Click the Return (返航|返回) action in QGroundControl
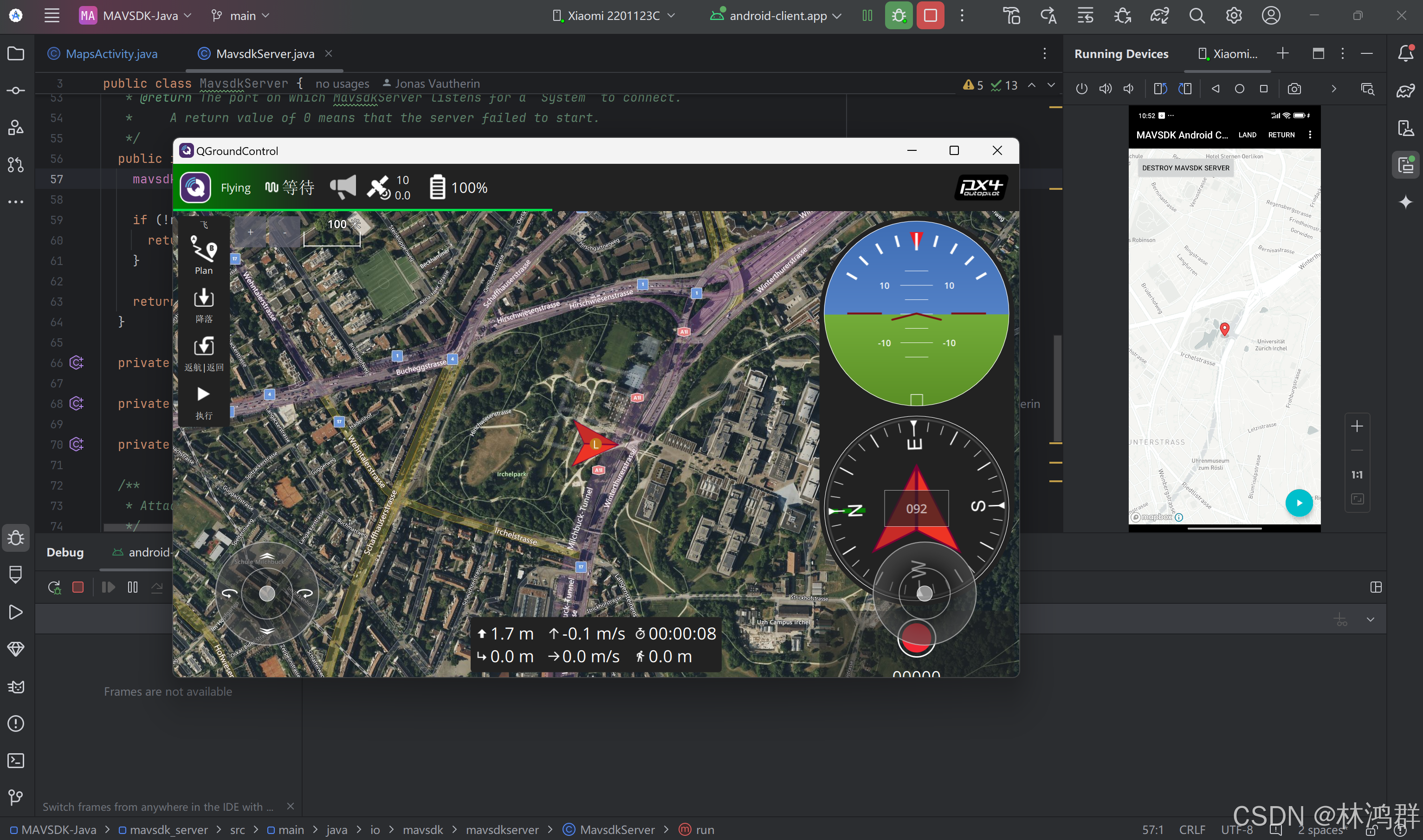The height and width of the screenshot is (840, 1423). click(x=204, y=354)
